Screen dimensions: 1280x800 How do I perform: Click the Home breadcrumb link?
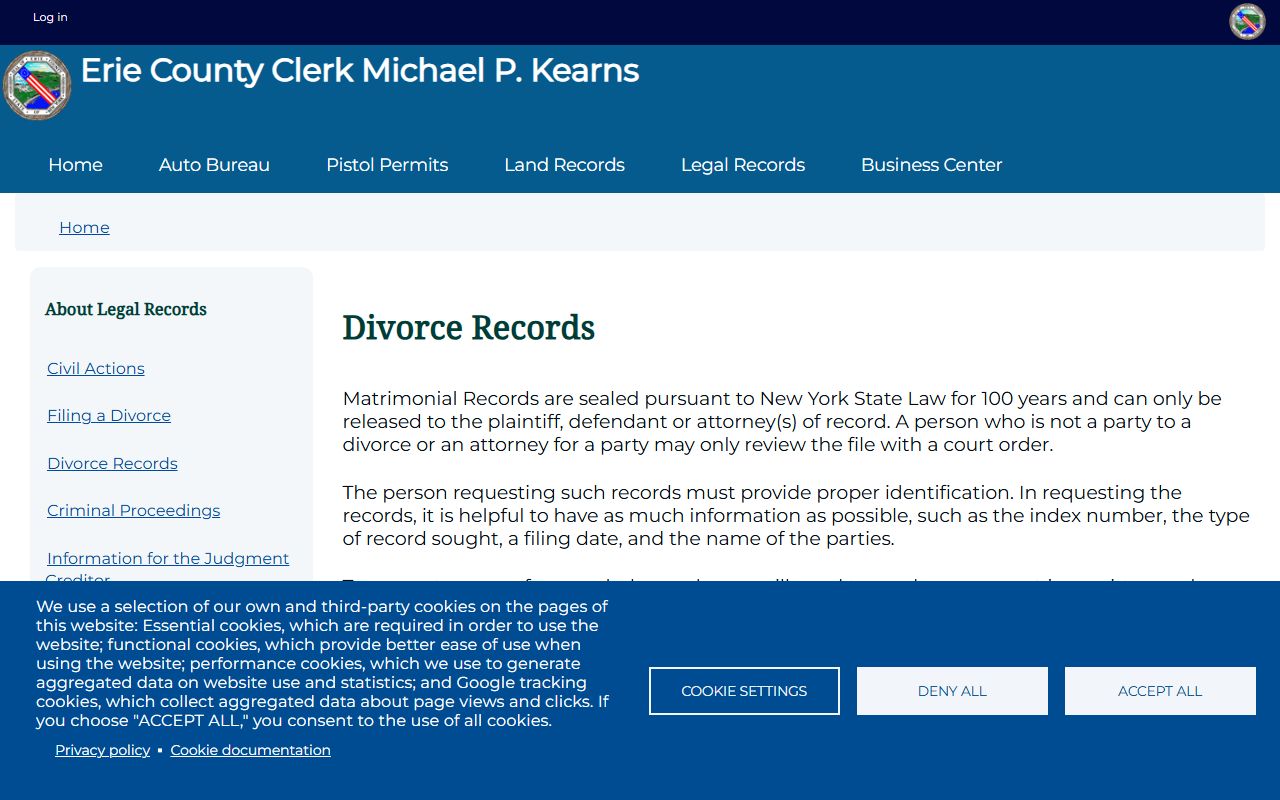(84, 228)
